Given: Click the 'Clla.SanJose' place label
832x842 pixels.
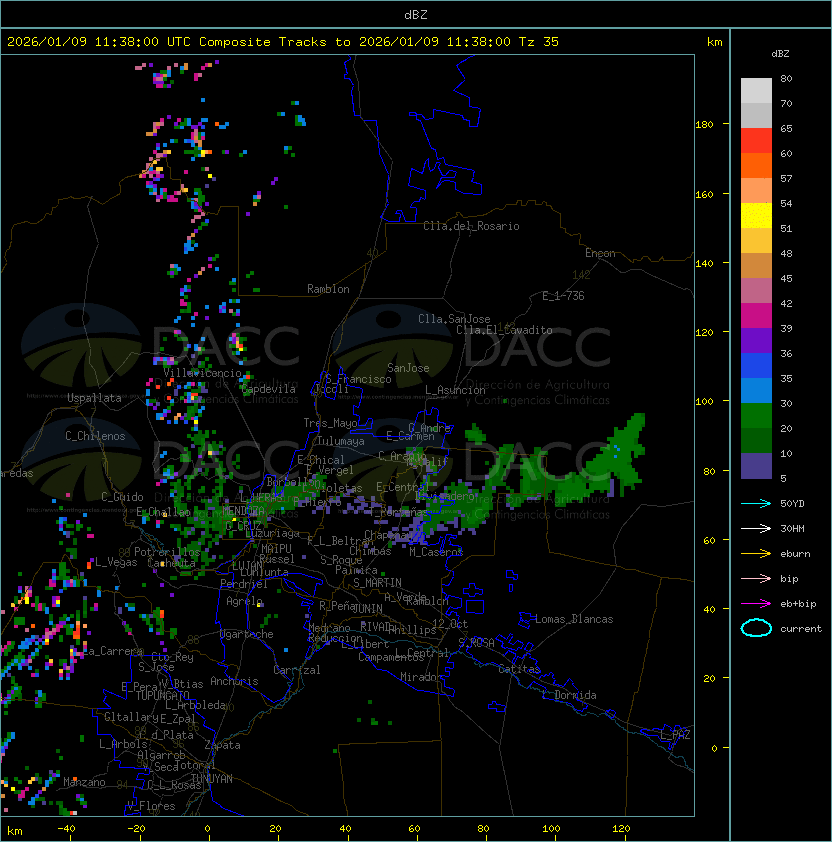Looking at the screenshot, I should click(x=454, y=319).
